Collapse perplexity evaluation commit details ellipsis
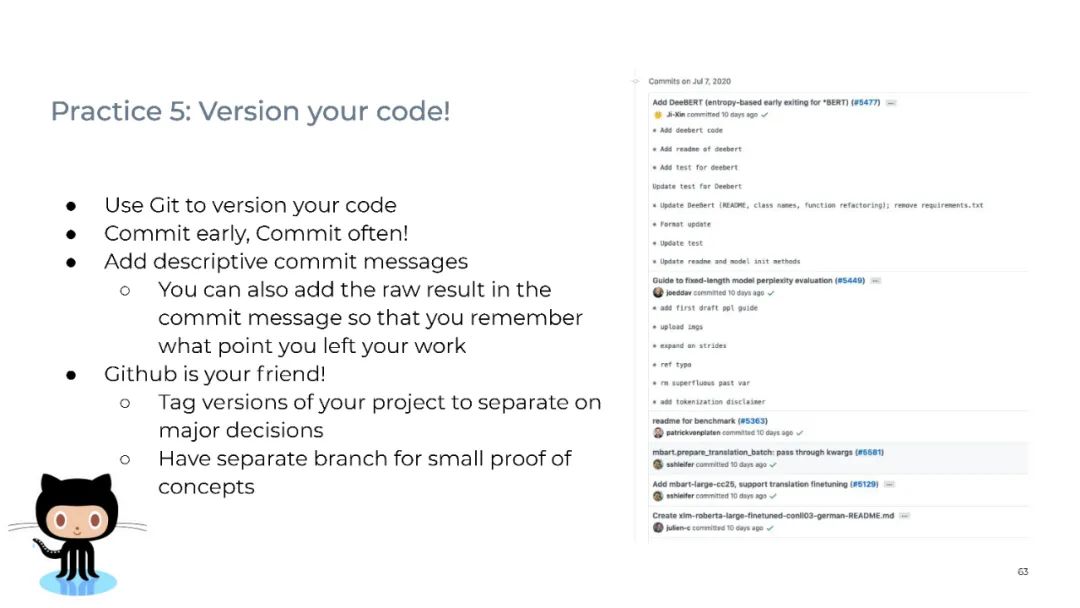Image resolution: width=1080 pixels, height=608 pixels. point(876,281)
